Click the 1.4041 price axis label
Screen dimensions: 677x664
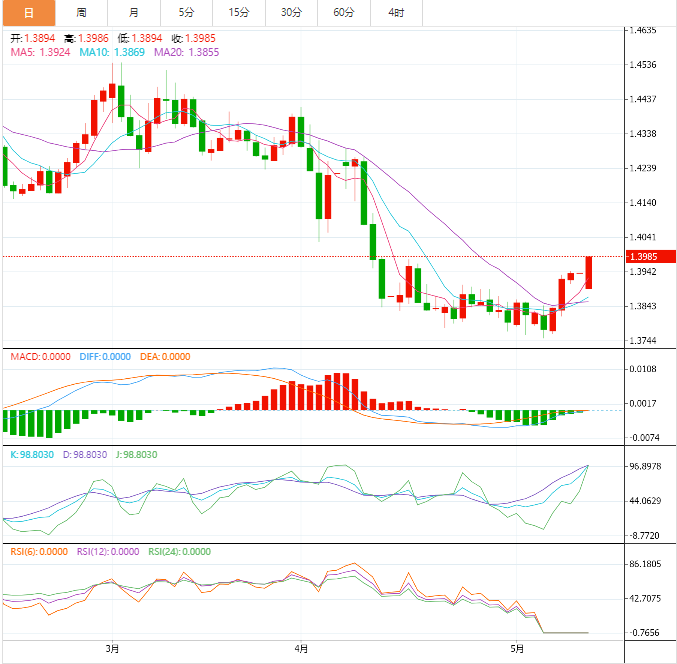tap(643, 237)
